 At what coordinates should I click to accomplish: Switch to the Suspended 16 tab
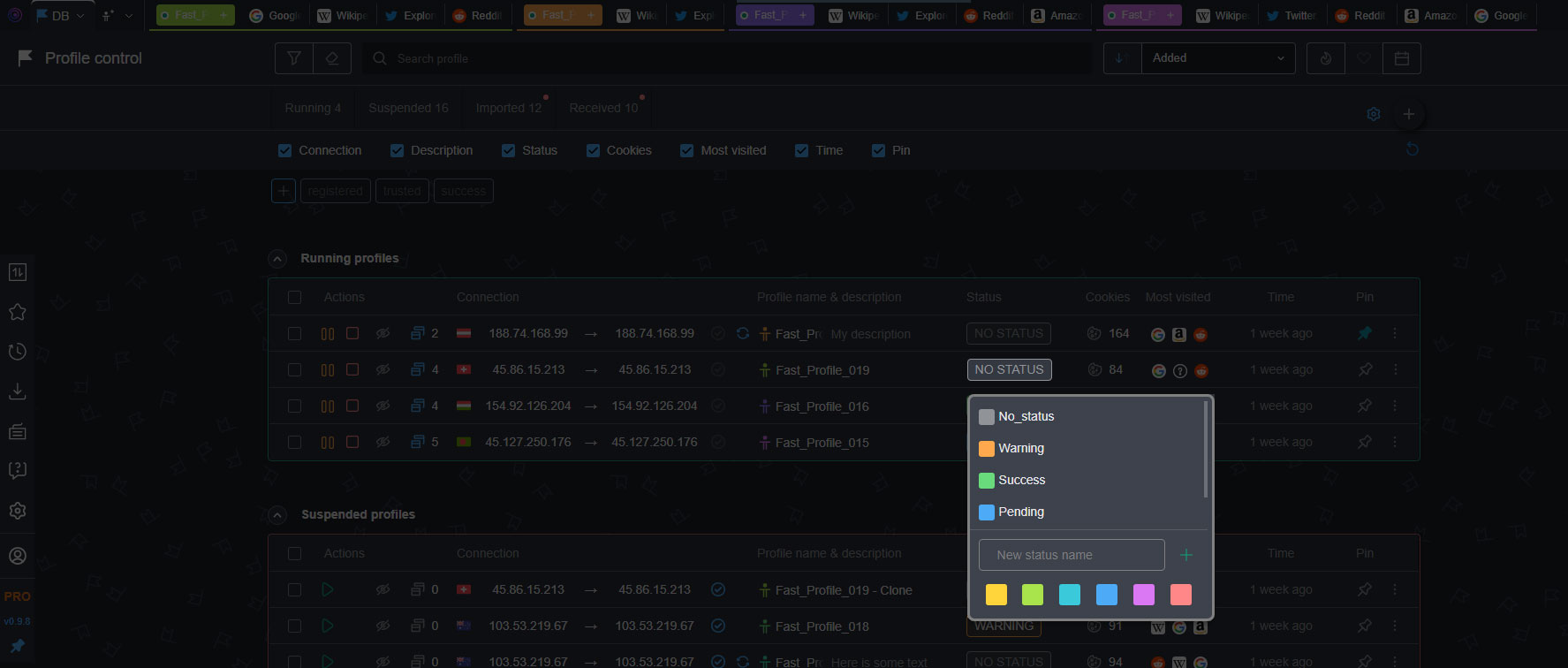408,108
